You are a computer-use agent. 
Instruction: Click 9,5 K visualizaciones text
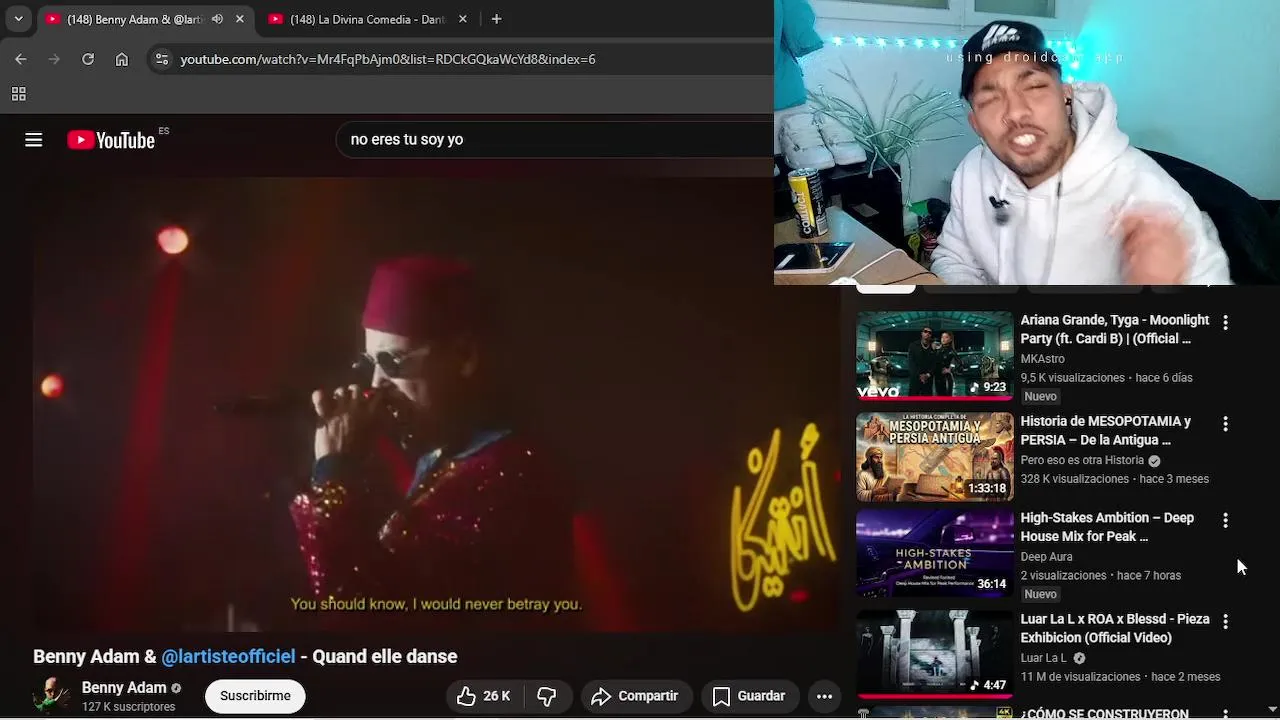coord(1072,378)
